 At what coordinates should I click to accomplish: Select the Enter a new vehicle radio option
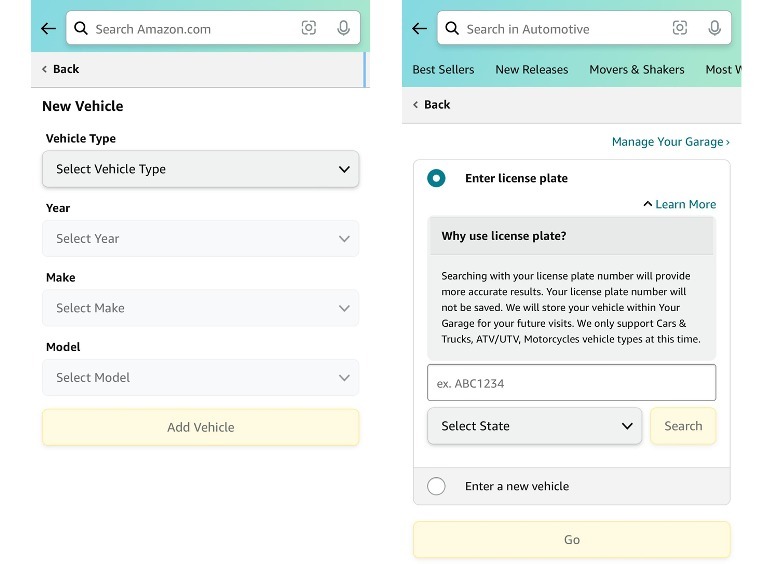pyautogui.click(x=436, y=486)
